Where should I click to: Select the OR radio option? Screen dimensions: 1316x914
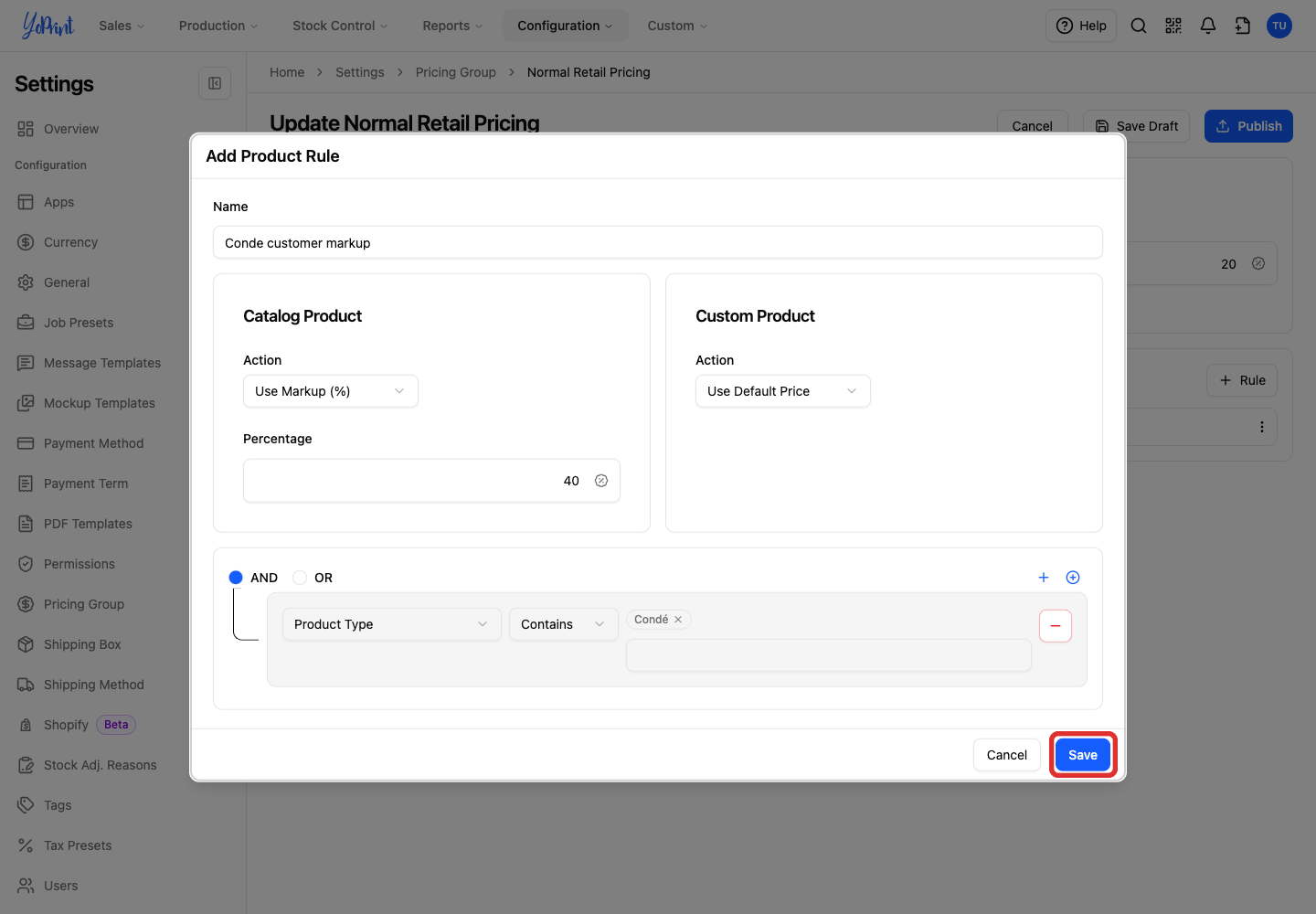[300, 578]
